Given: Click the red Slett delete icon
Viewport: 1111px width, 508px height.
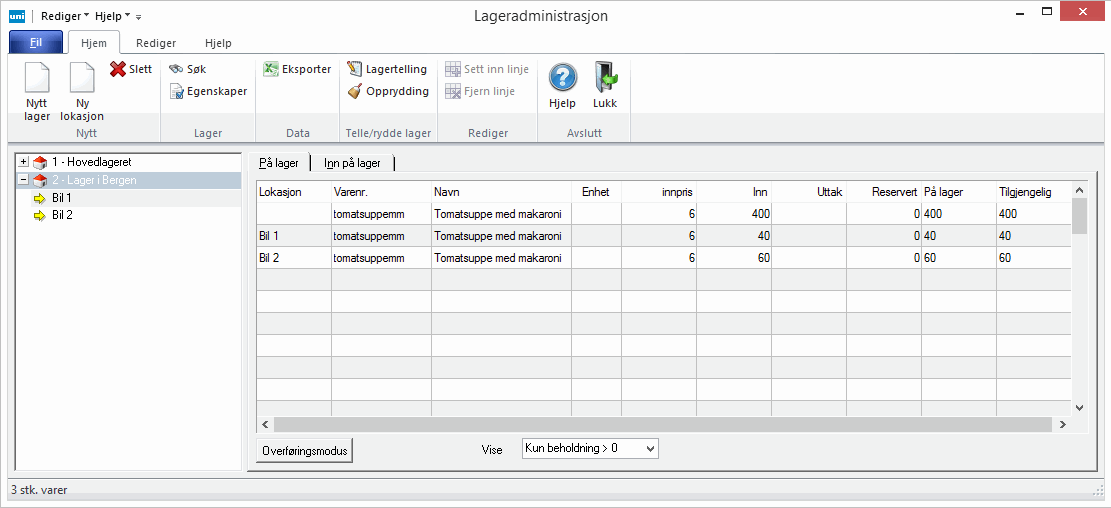Looking at the screenshot, I should coord(118,69).
